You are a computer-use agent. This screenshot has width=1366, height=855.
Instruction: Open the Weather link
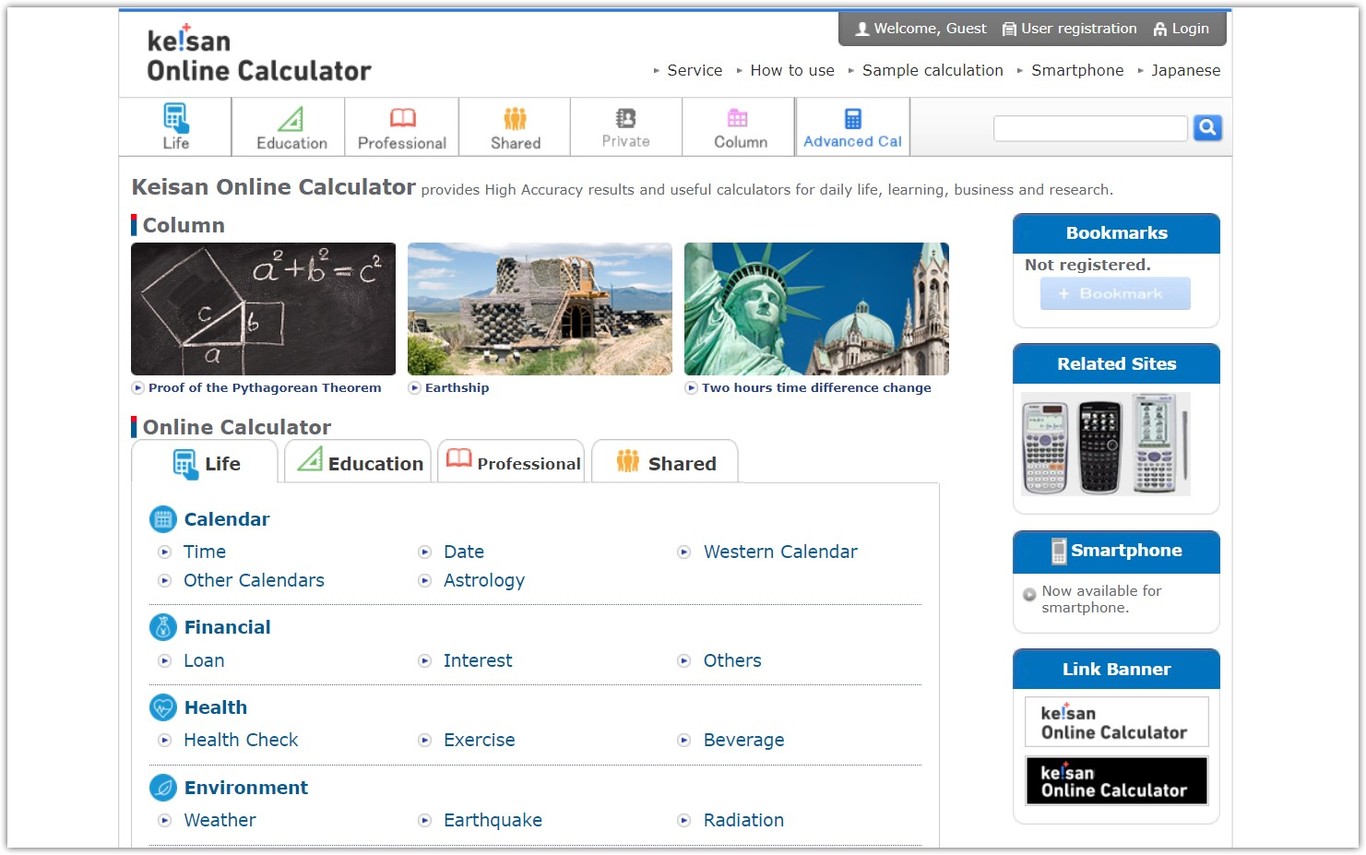click(220, 820)
